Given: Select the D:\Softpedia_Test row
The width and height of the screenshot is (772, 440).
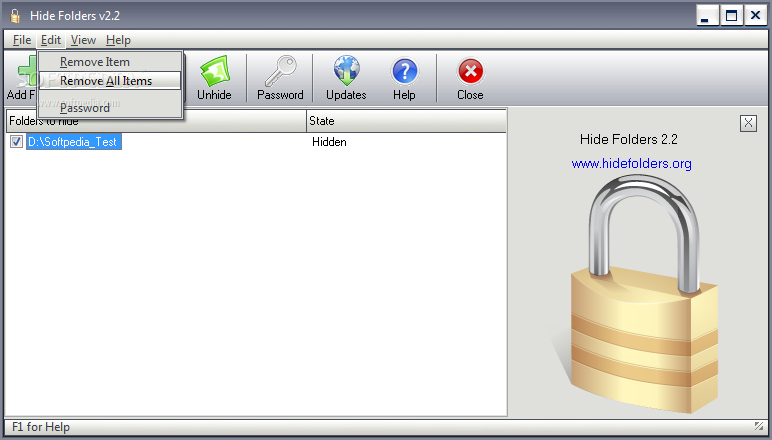Looking at the screenshot, I should [74, 142].
